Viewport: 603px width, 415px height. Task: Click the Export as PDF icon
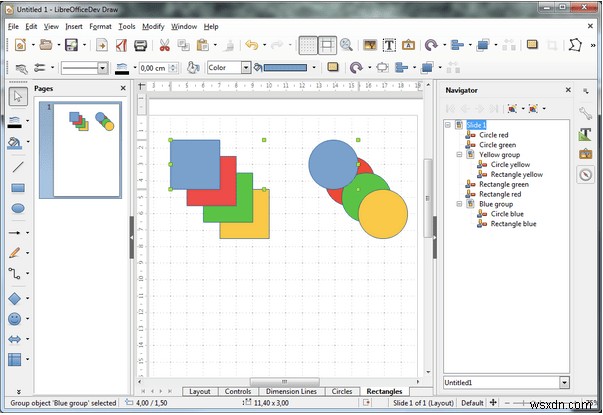click(121, 45)
